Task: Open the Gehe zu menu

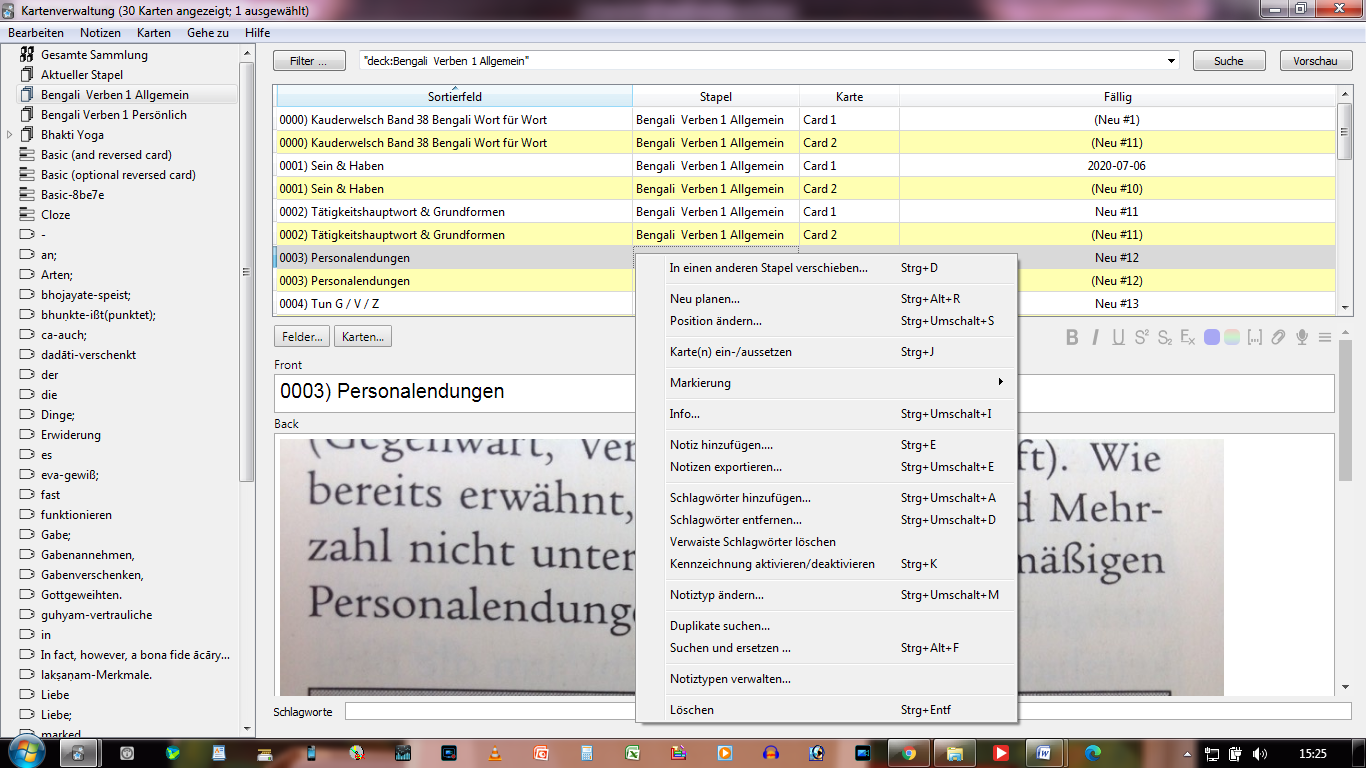Action: point(207,33)
